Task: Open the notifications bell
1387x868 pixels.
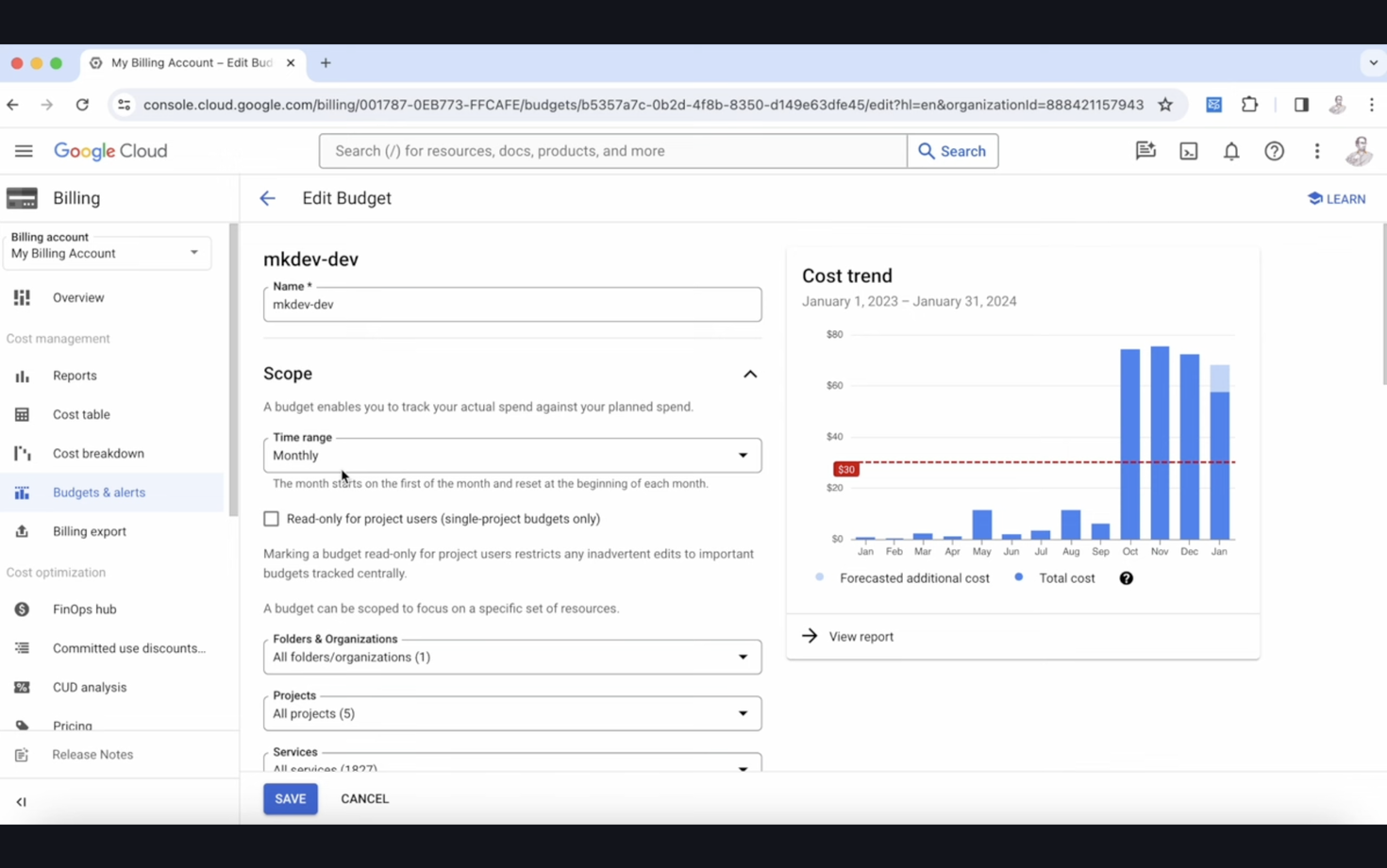Action: (x=1231, y=151)
